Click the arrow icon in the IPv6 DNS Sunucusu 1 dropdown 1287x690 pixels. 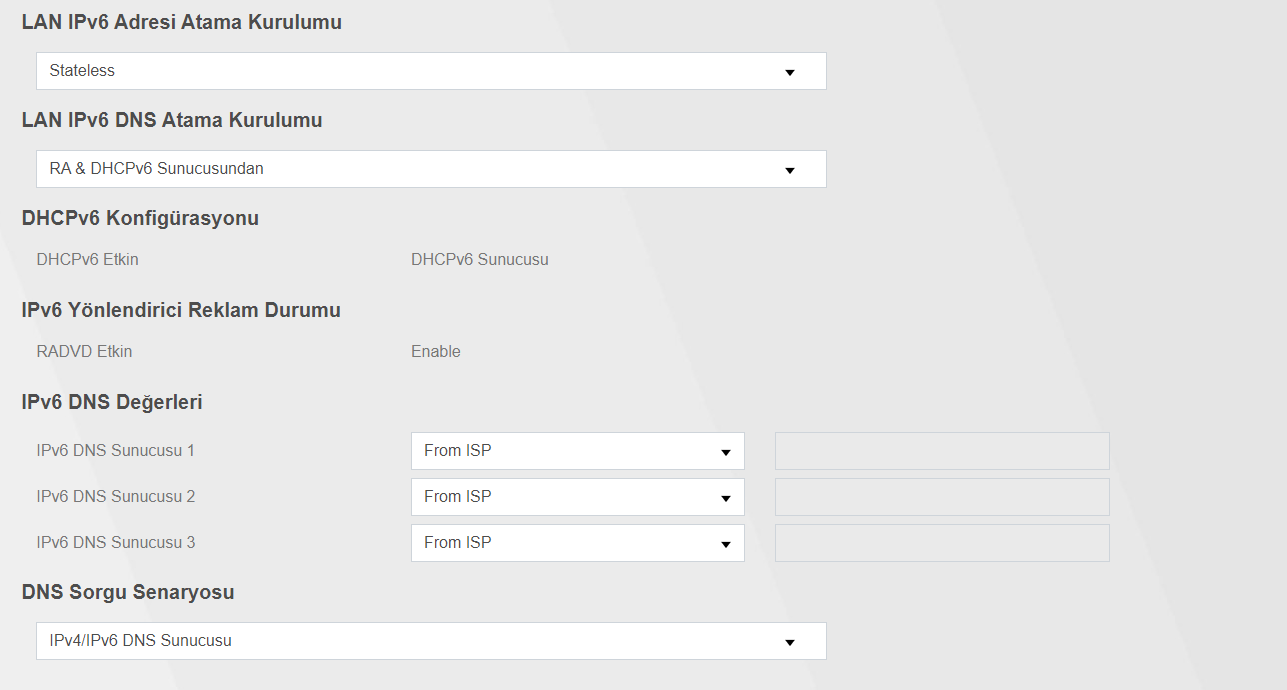point(726,453)
